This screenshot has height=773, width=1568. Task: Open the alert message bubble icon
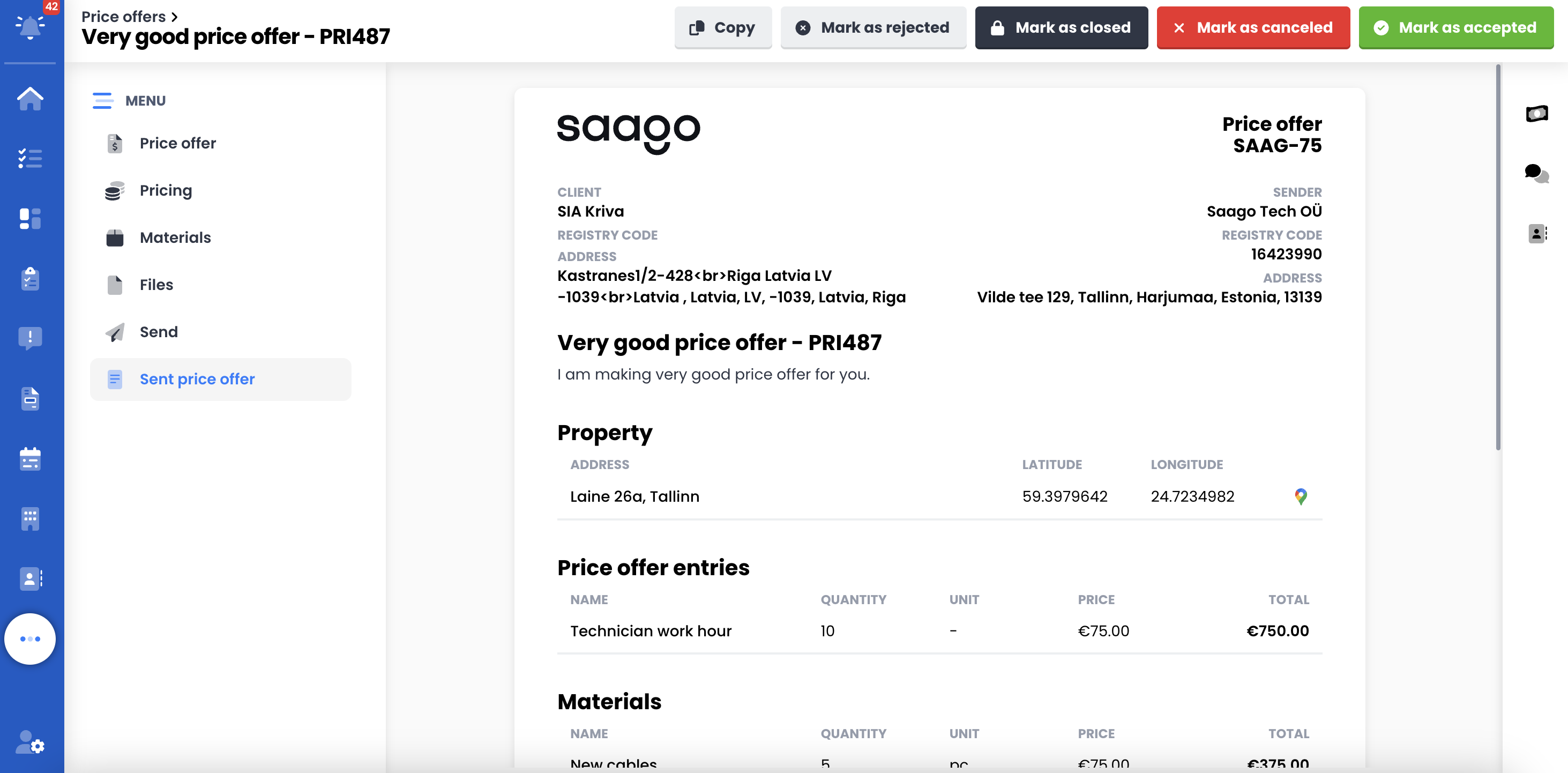point(31,338)
